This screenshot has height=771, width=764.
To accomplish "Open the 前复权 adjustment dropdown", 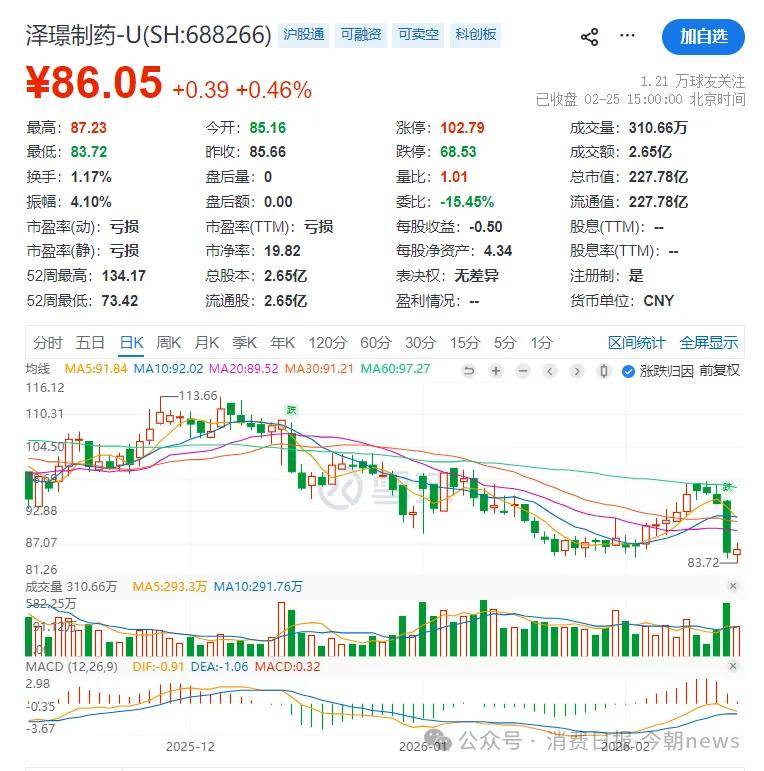I will click(x=719, y=370).
